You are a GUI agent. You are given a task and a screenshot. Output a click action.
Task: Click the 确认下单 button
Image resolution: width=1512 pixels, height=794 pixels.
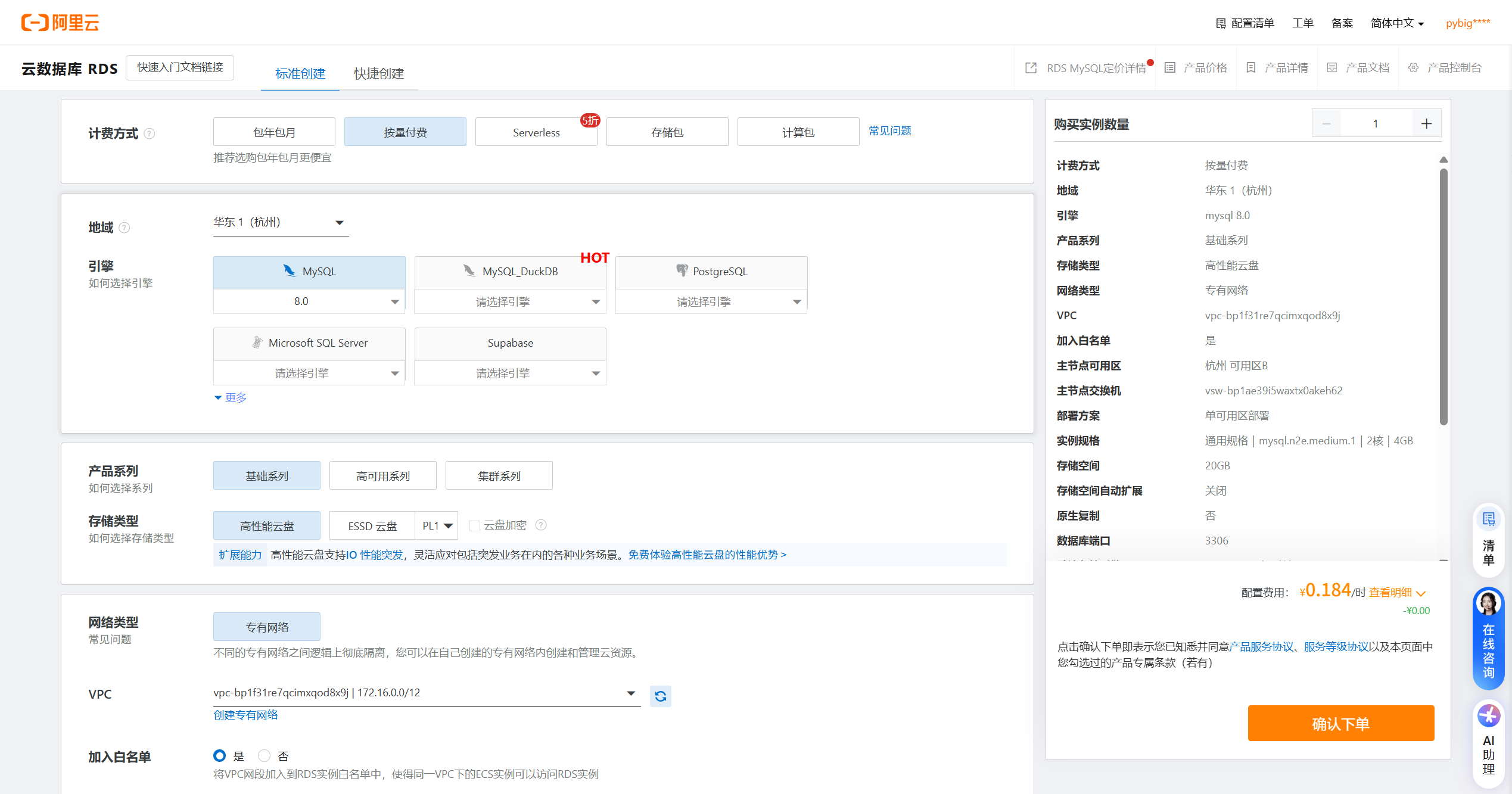[x=1341, y=723]
